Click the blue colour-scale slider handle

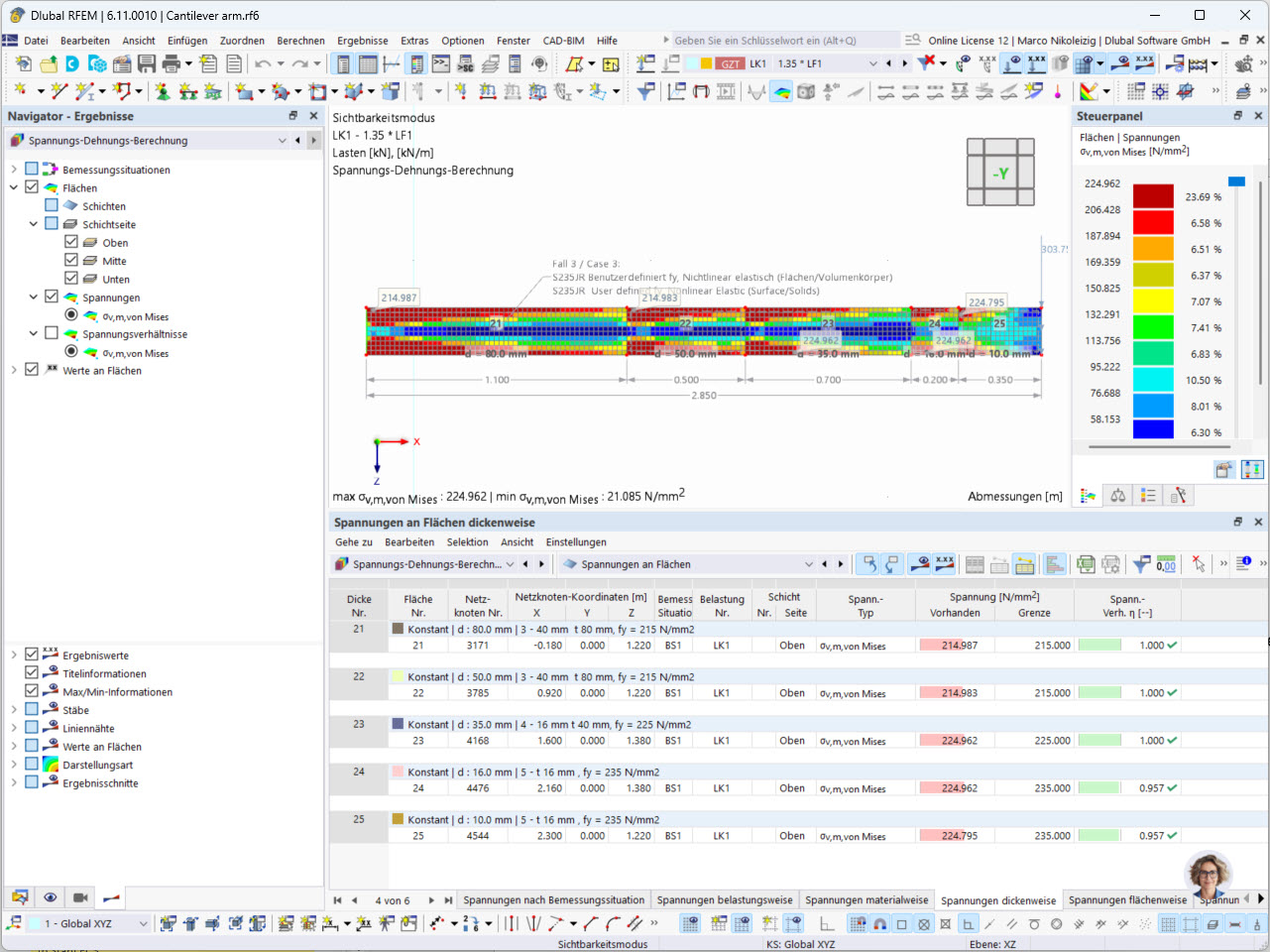[1236, 181]
